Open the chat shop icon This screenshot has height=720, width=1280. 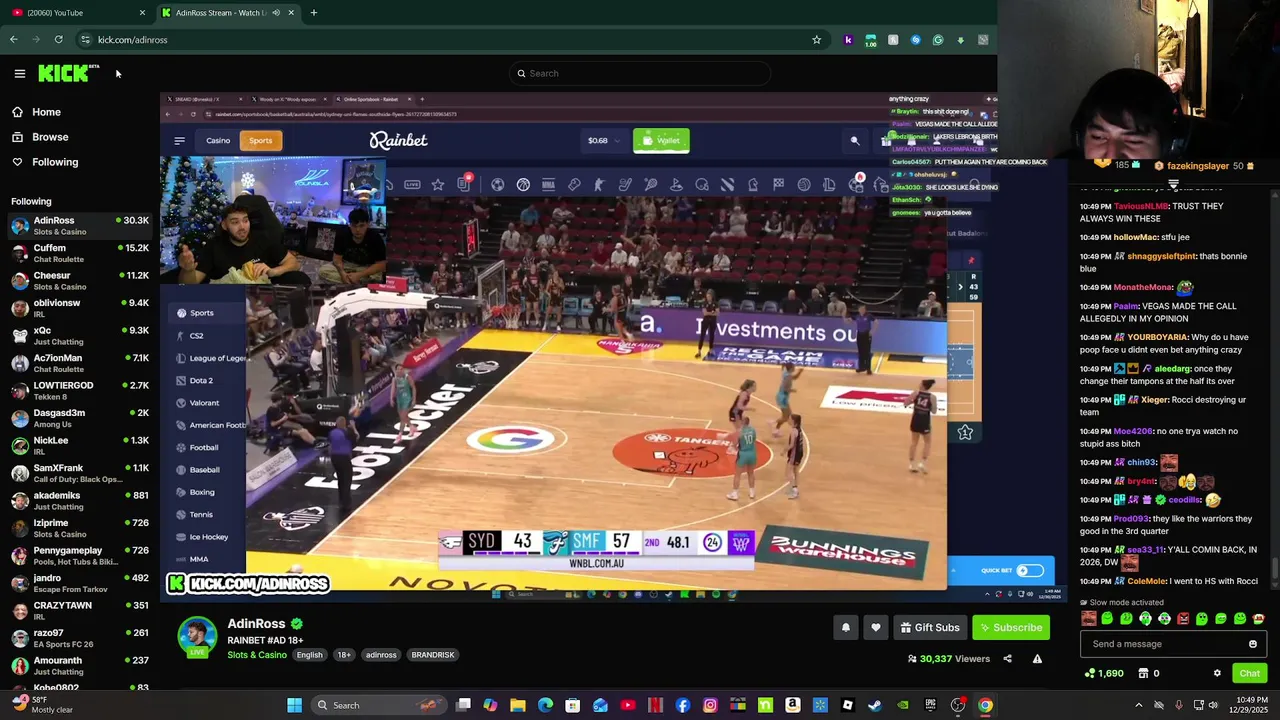1143,674
